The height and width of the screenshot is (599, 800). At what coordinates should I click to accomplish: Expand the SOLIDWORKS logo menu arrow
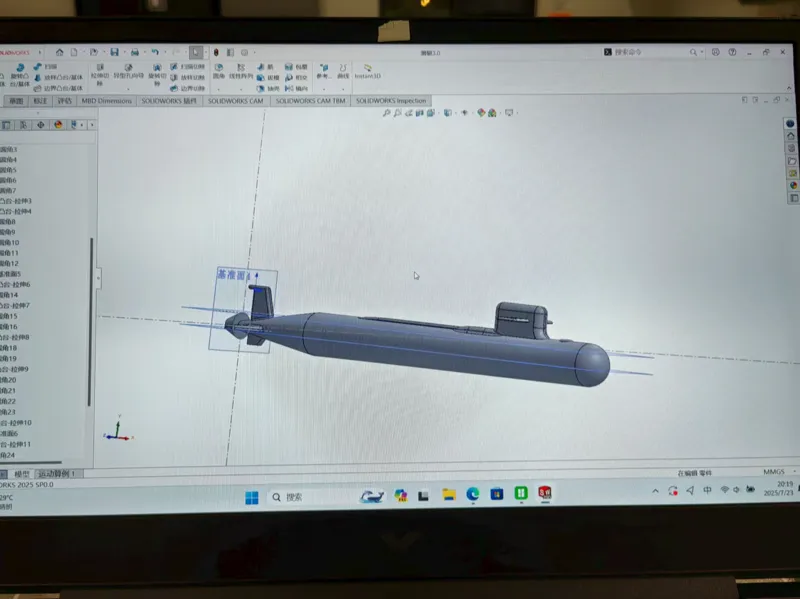tap(40, 52)
